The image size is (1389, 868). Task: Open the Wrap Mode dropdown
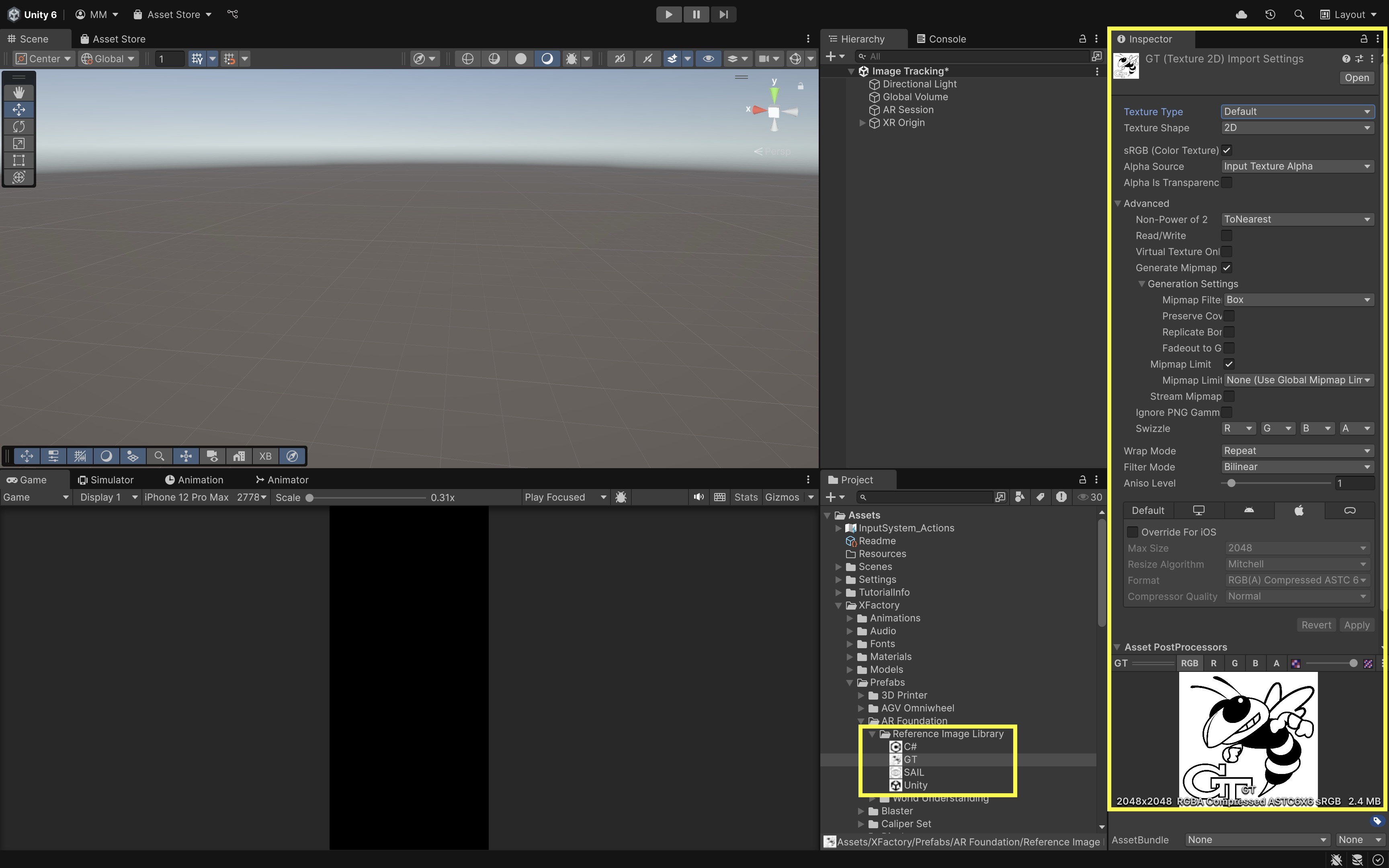(x=1297, y=450)
